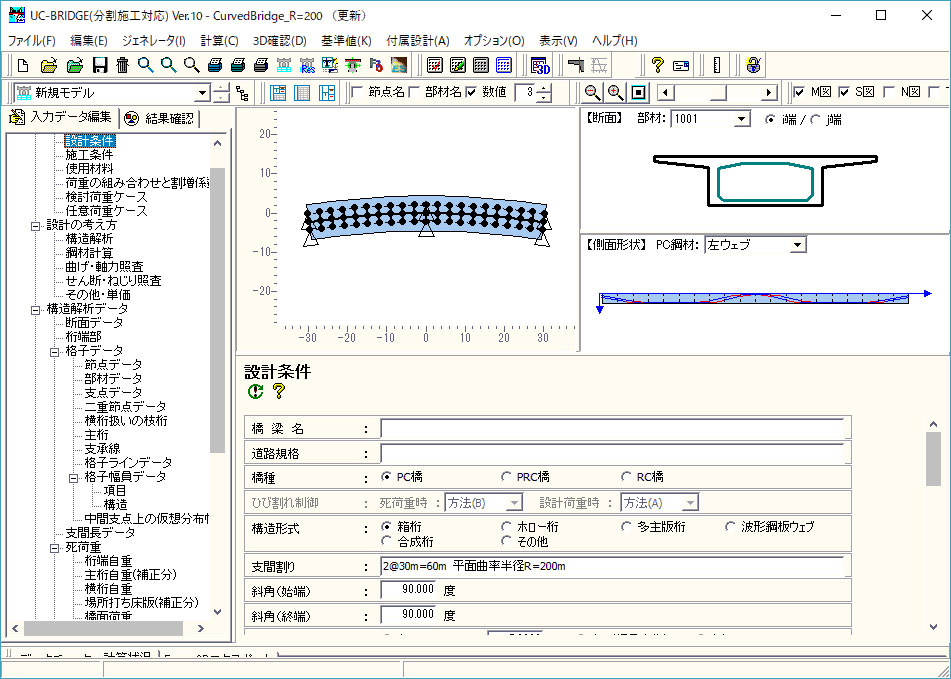Viewport: 951px width, 679px height.
Task: Click the gray printer icon
Action: point(261,65)
